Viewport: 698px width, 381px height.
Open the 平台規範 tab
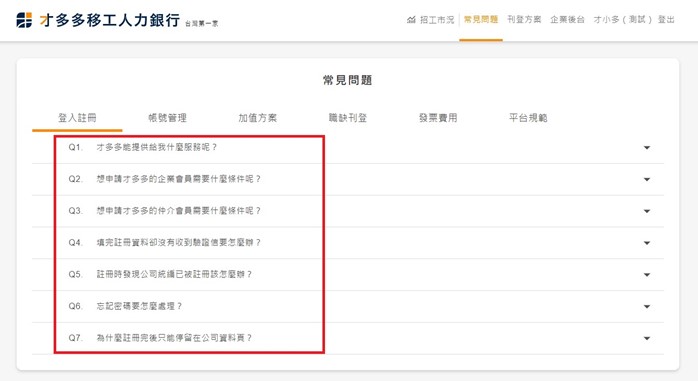click(x=528, y=118)
